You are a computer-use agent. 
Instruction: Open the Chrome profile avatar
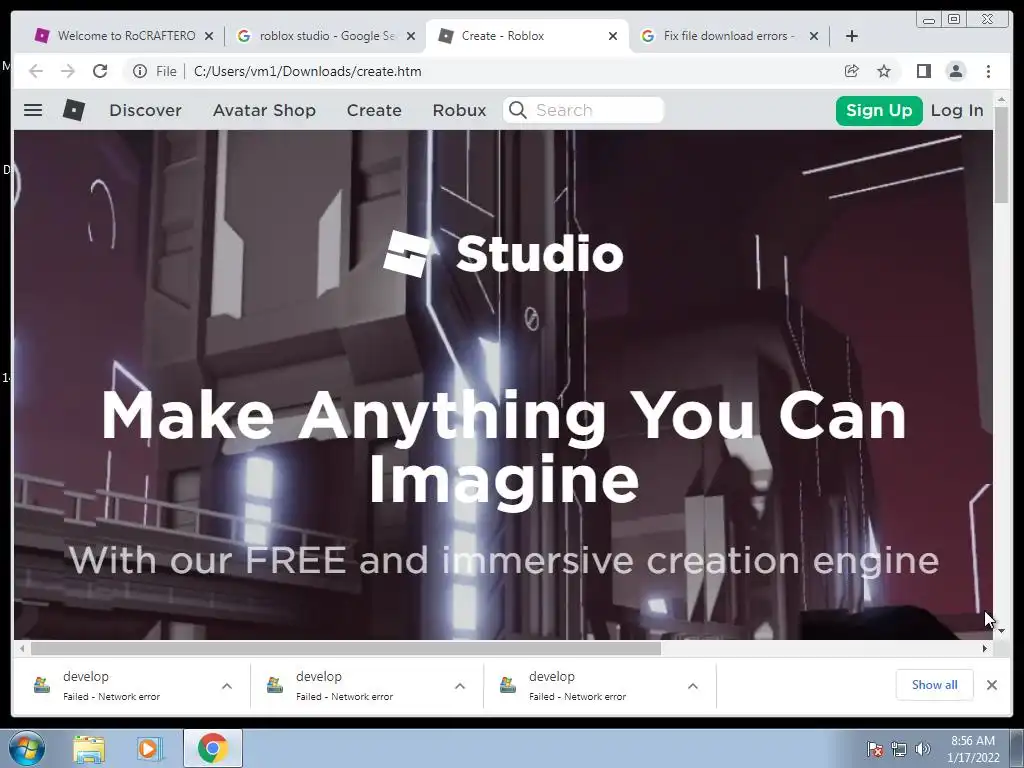pyautogui.click(x=955, y=71)
